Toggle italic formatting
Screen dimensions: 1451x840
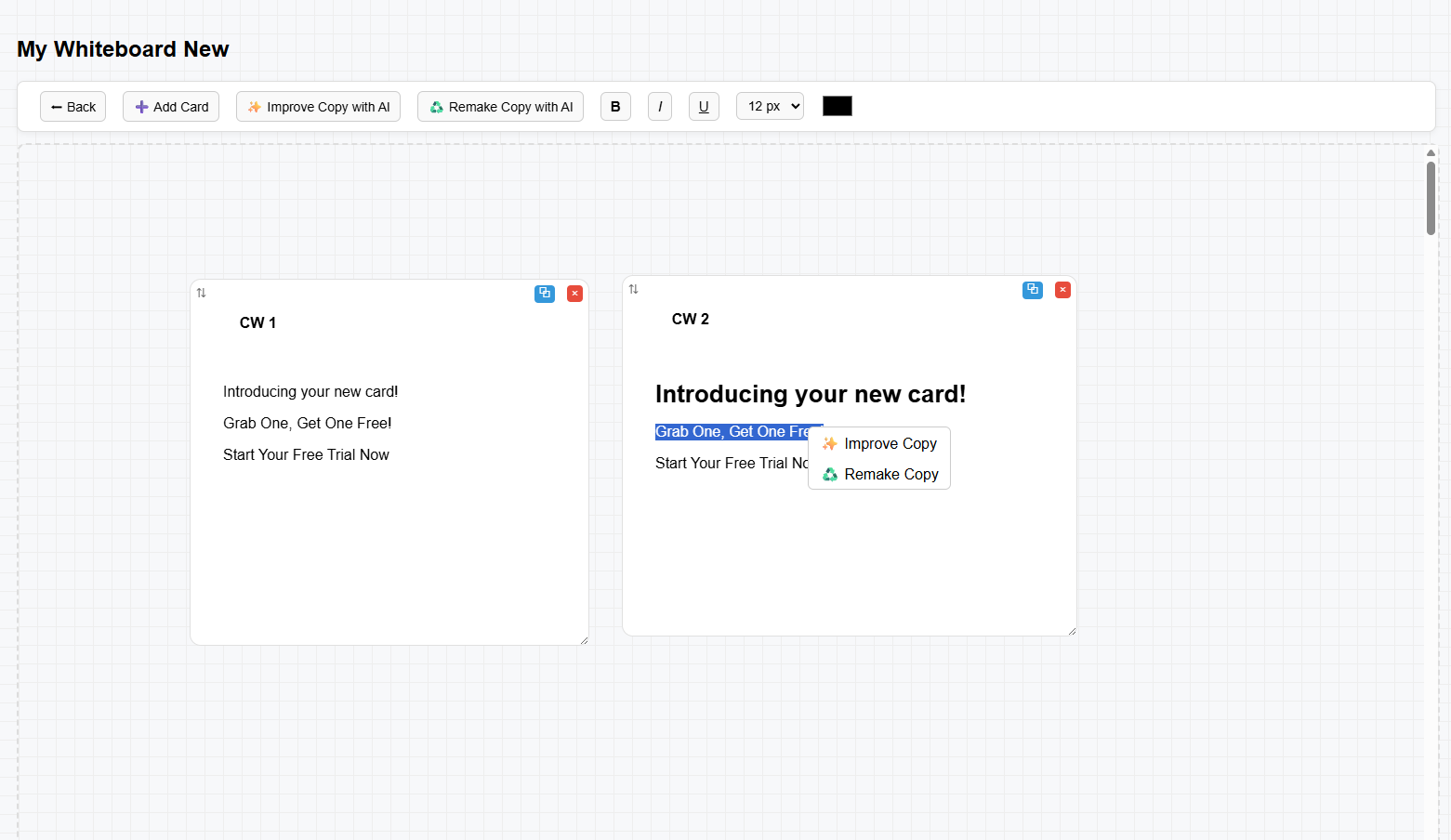click(x=660, y=107)
